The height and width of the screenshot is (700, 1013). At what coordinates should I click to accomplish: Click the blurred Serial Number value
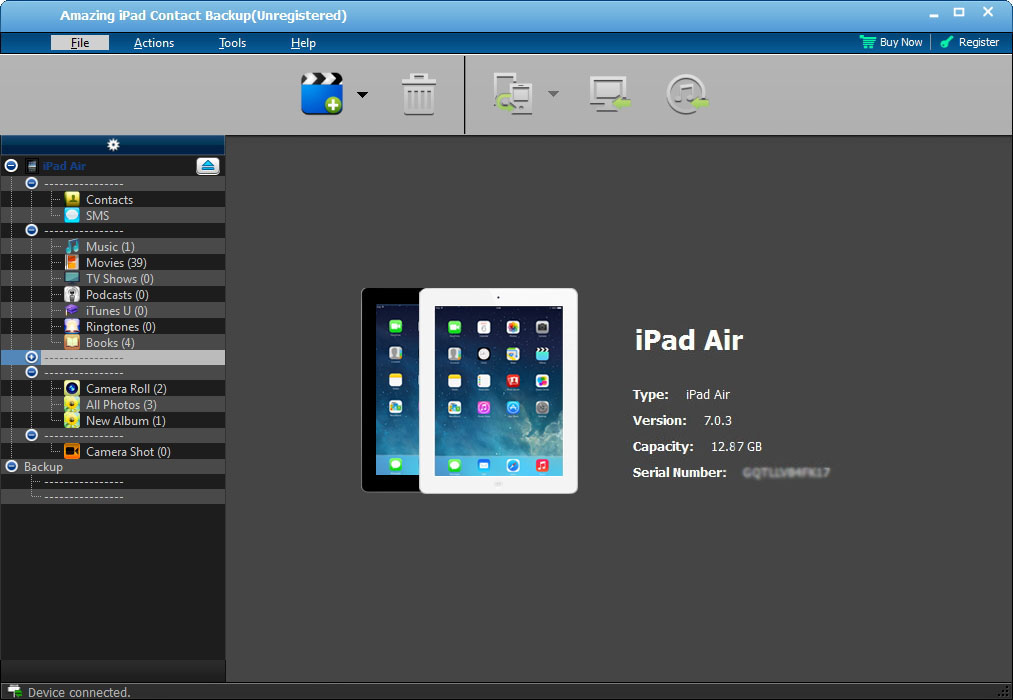786,473
